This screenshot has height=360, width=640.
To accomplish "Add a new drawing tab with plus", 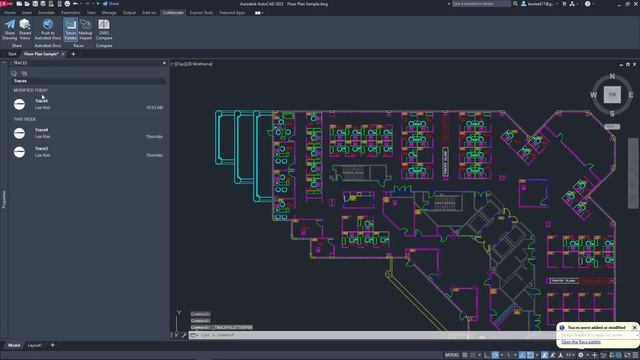I will point(73,54).
